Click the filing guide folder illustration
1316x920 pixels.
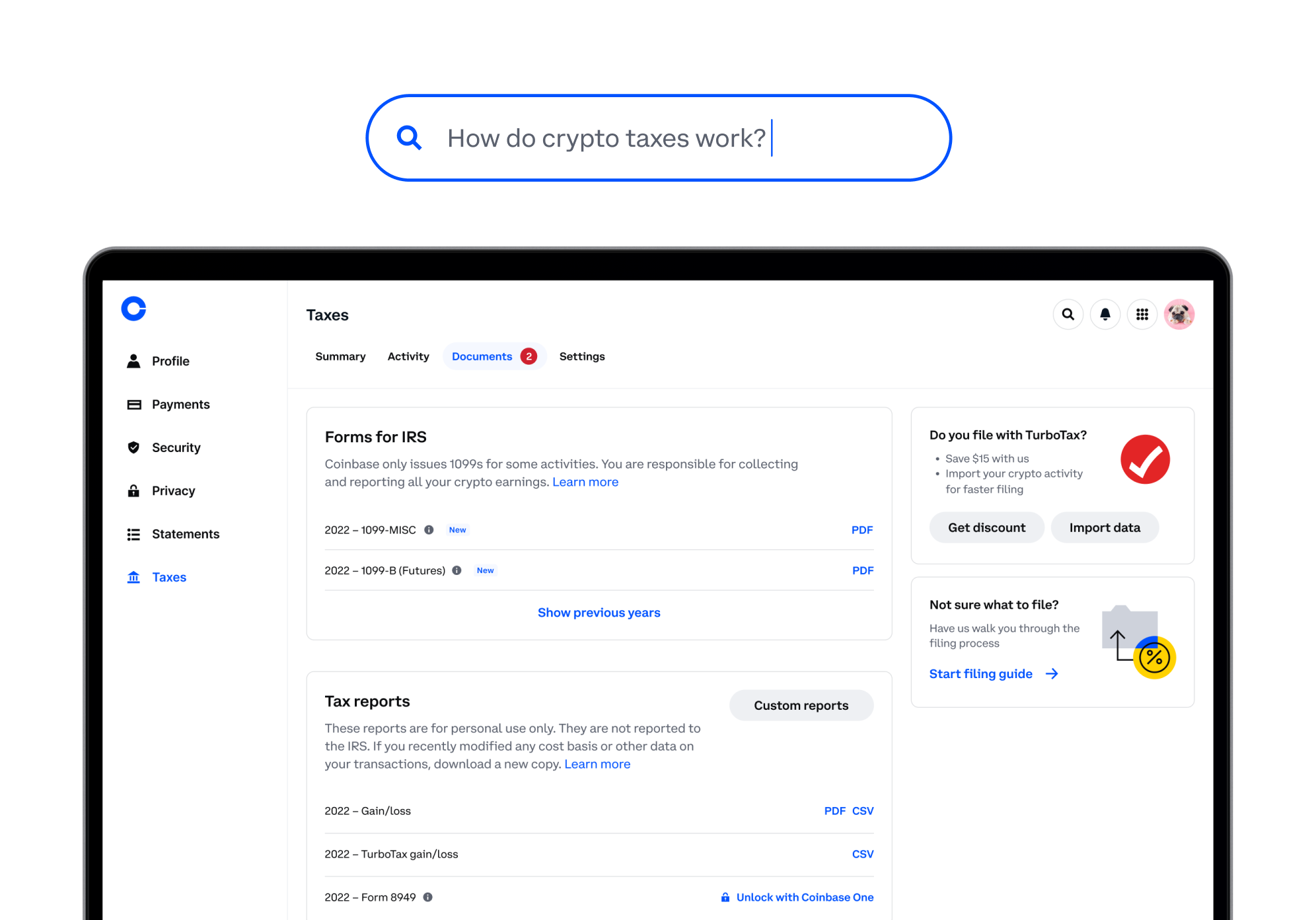(x=1139, y=642)
